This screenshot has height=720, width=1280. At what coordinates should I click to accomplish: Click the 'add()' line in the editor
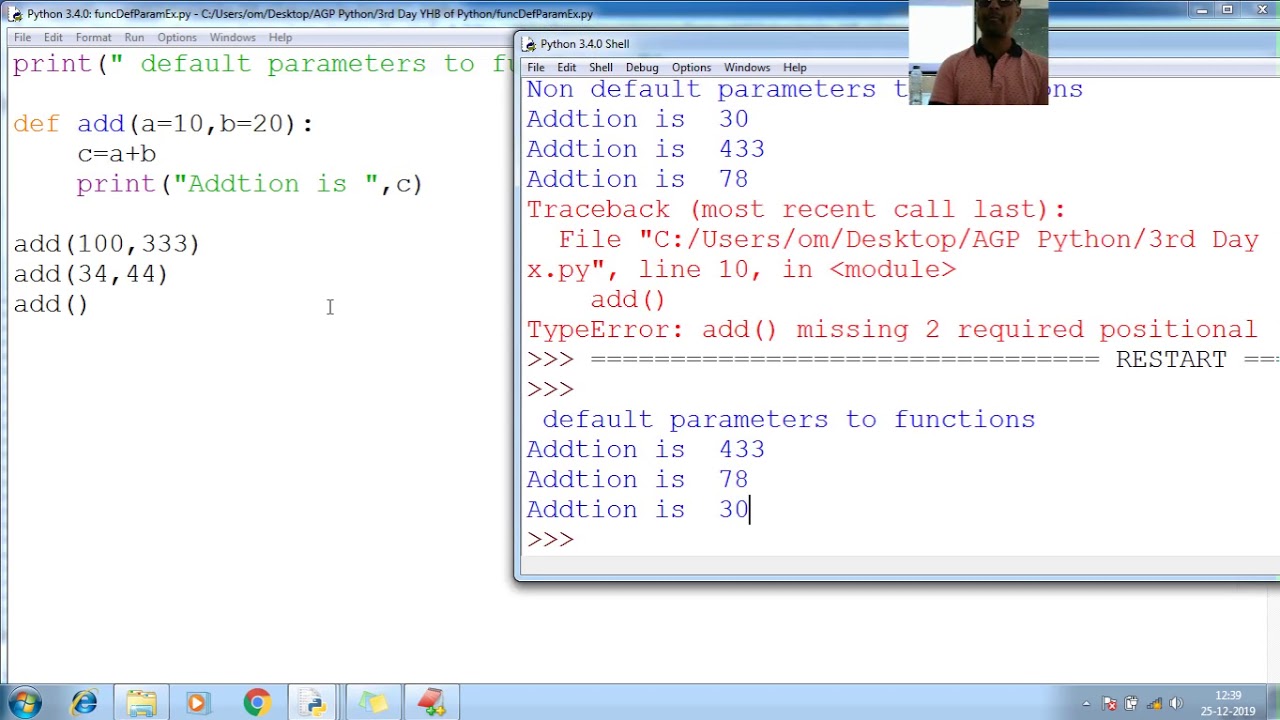(x=51, y=304)
